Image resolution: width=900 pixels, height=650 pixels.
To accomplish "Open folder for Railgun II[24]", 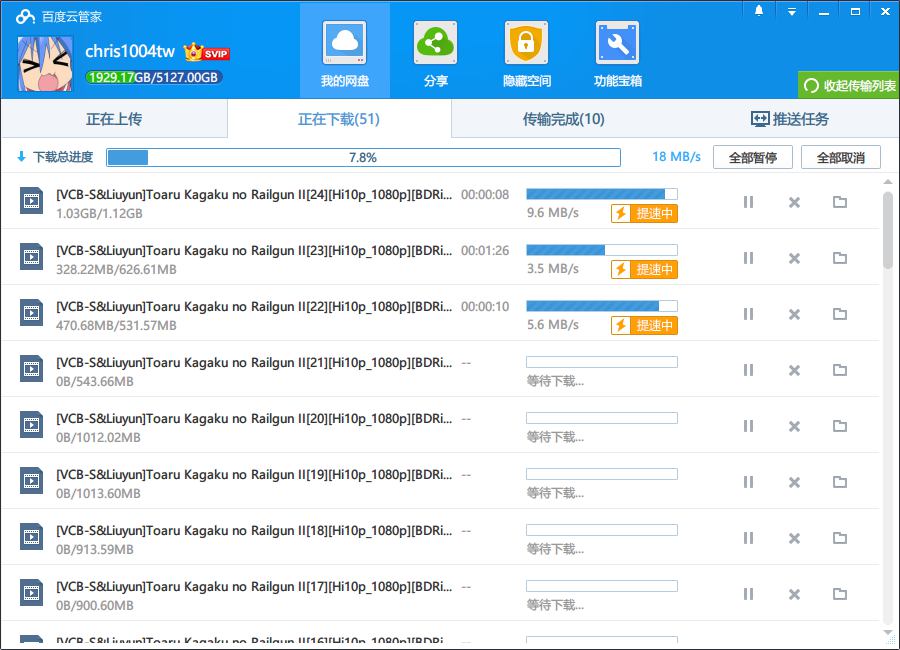I will pos(840,202).
